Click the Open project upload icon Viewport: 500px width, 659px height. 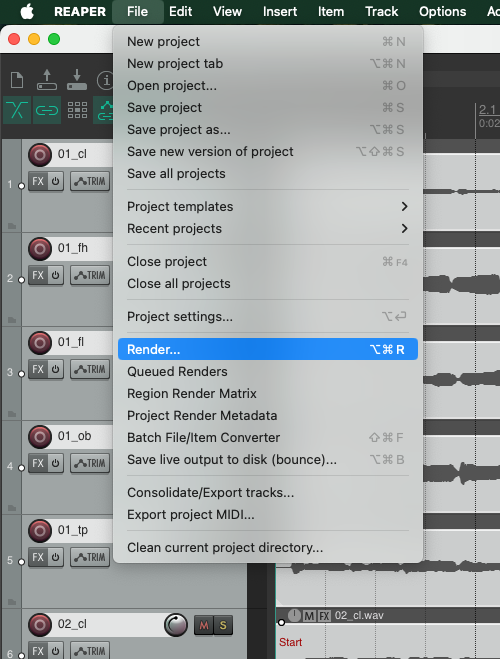pyautogui.click(x=47, y=80)
